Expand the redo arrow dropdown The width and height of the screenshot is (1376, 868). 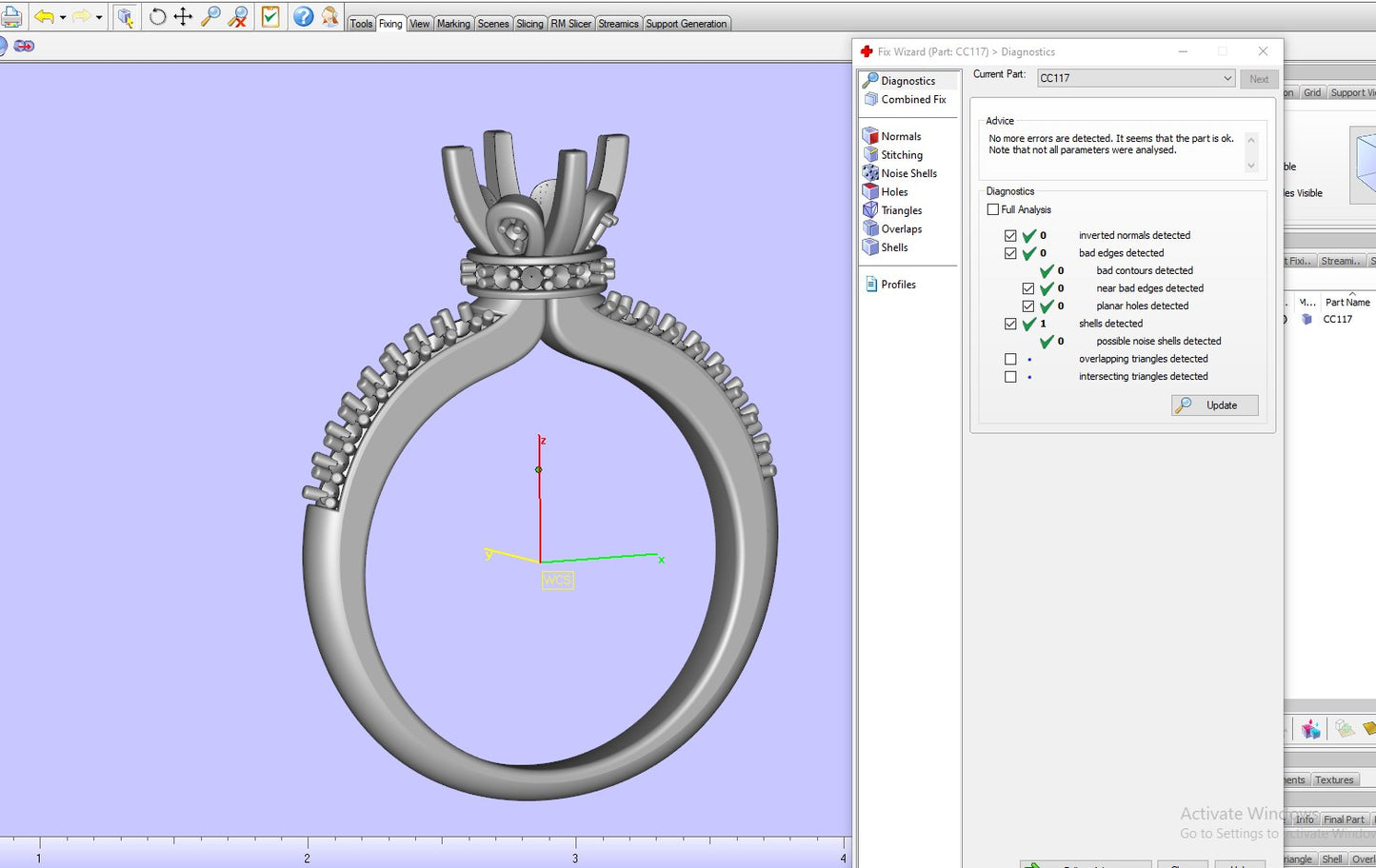click(x=99, y=18)
